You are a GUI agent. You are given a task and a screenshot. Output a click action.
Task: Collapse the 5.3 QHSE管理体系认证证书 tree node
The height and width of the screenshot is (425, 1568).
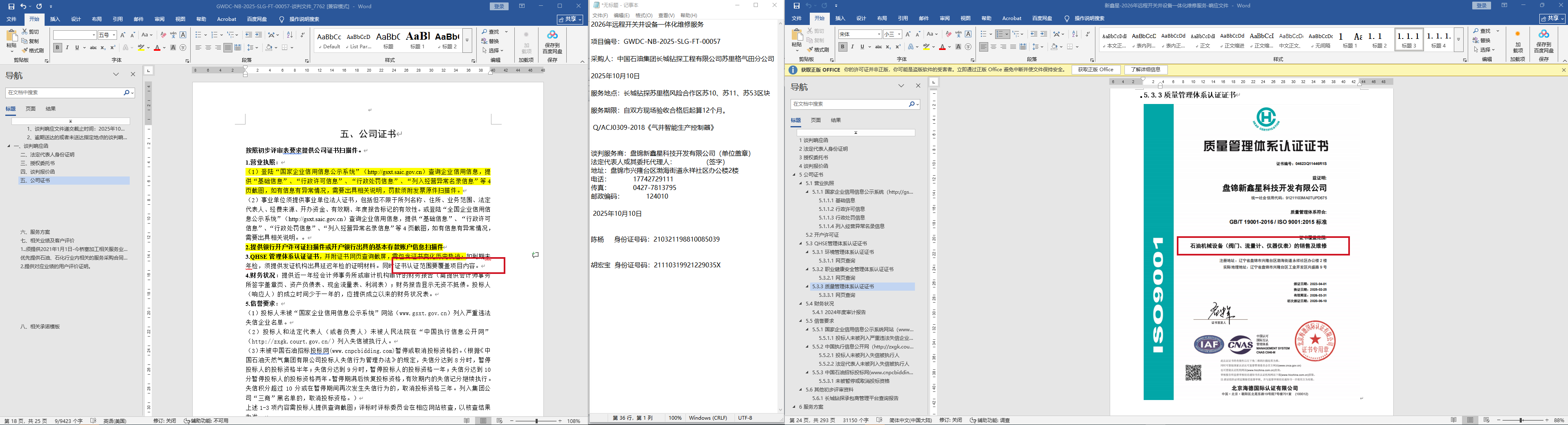click(802, 244)
